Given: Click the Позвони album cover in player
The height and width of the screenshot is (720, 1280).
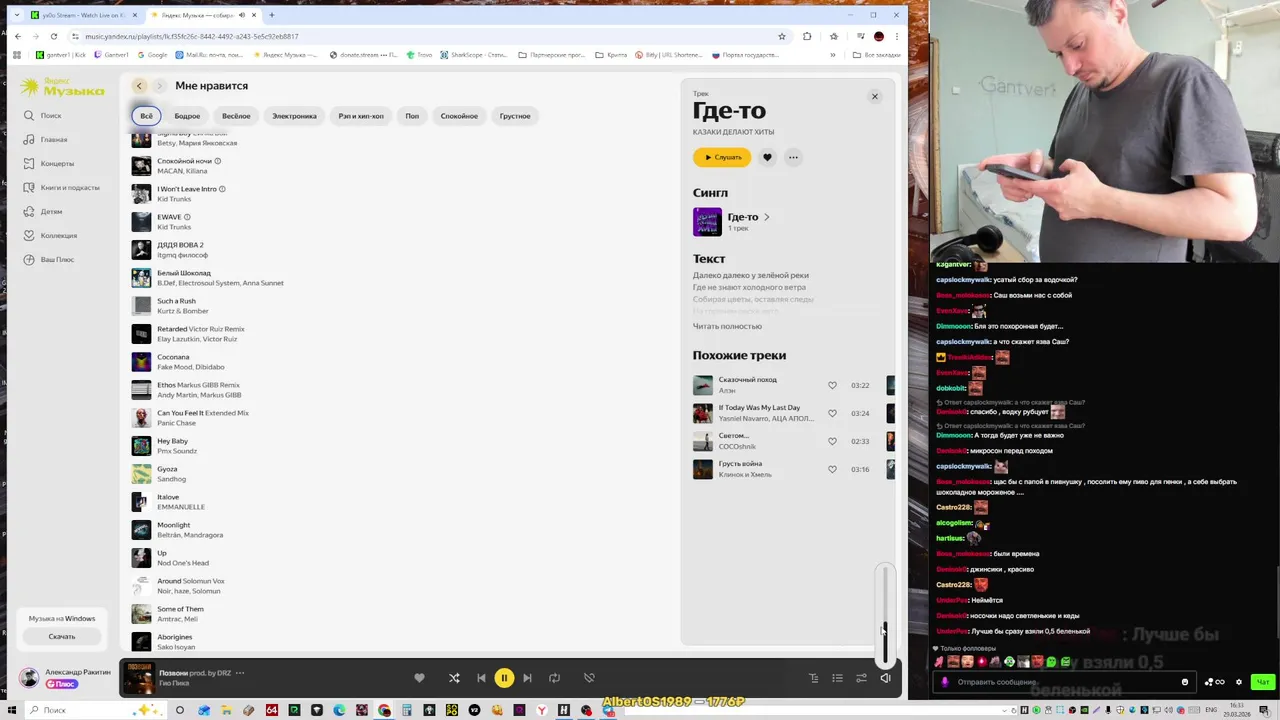Looking at the screenshot, I should pyautogui.click(x=139, y=678).
